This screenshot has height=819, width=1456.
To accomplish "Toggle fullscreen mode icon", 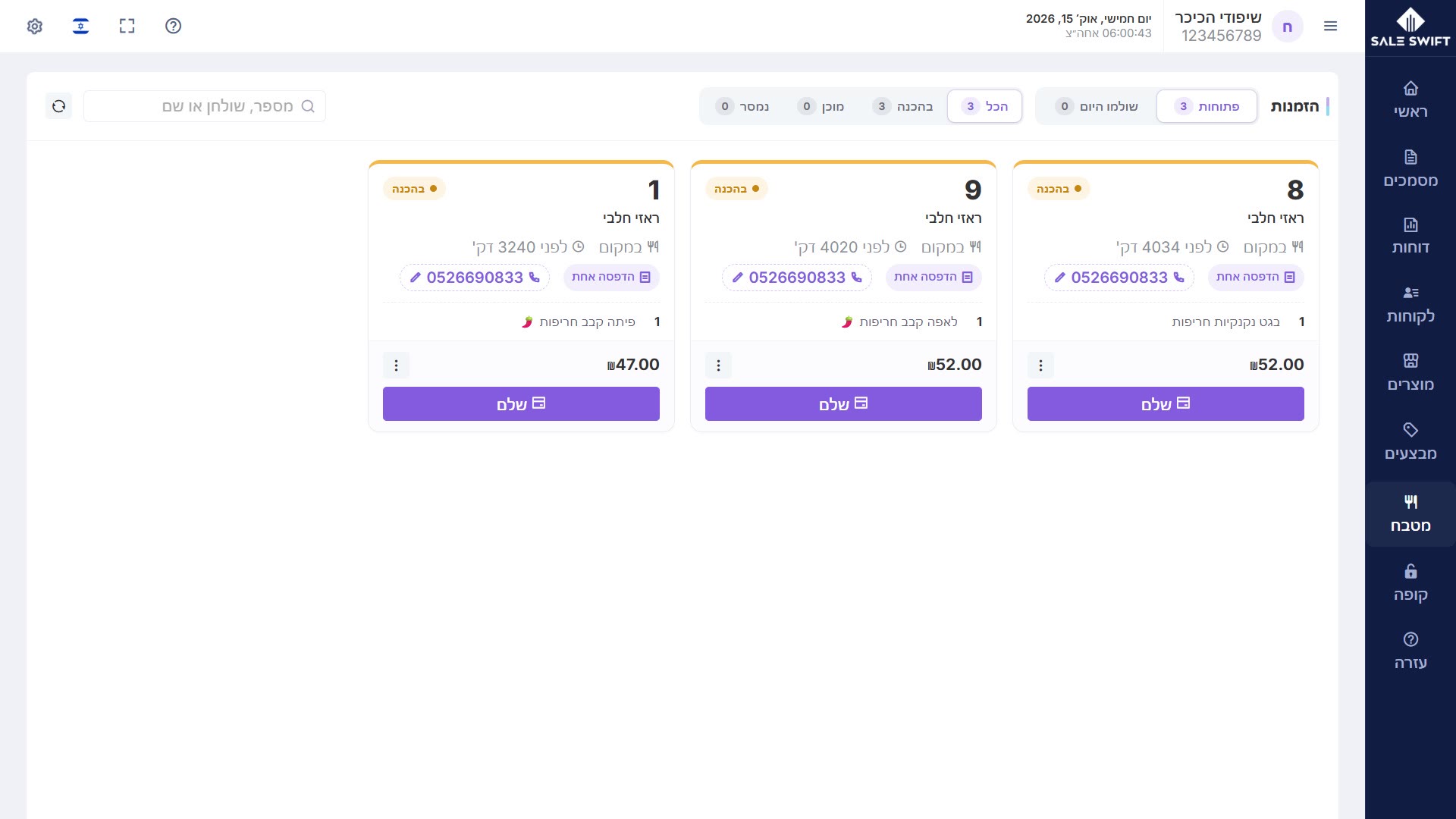I will 127,27.
